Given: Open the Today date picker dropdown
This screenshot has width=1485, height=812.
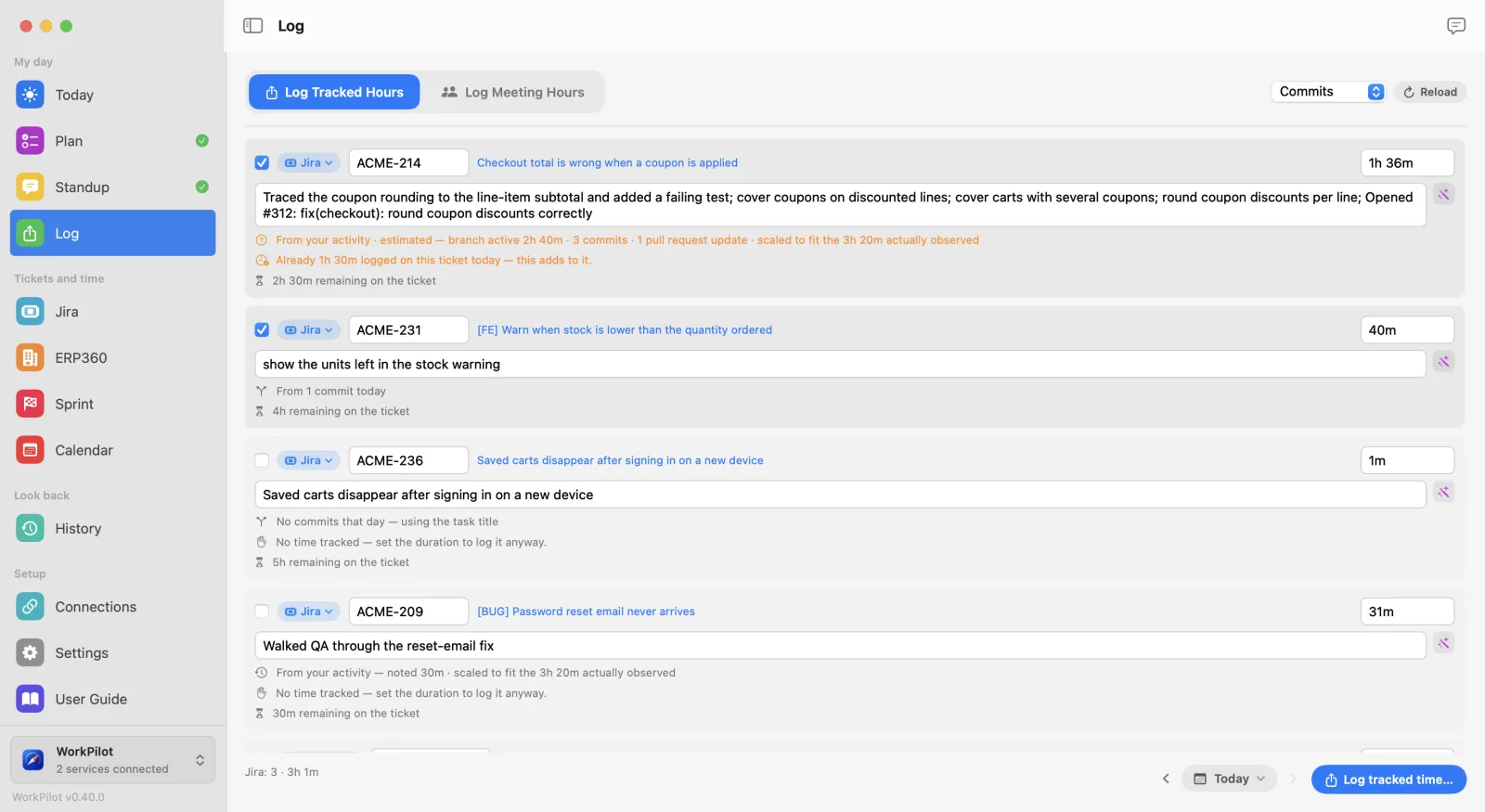Looking at the screenshot, I should [x=1229, y=779].
